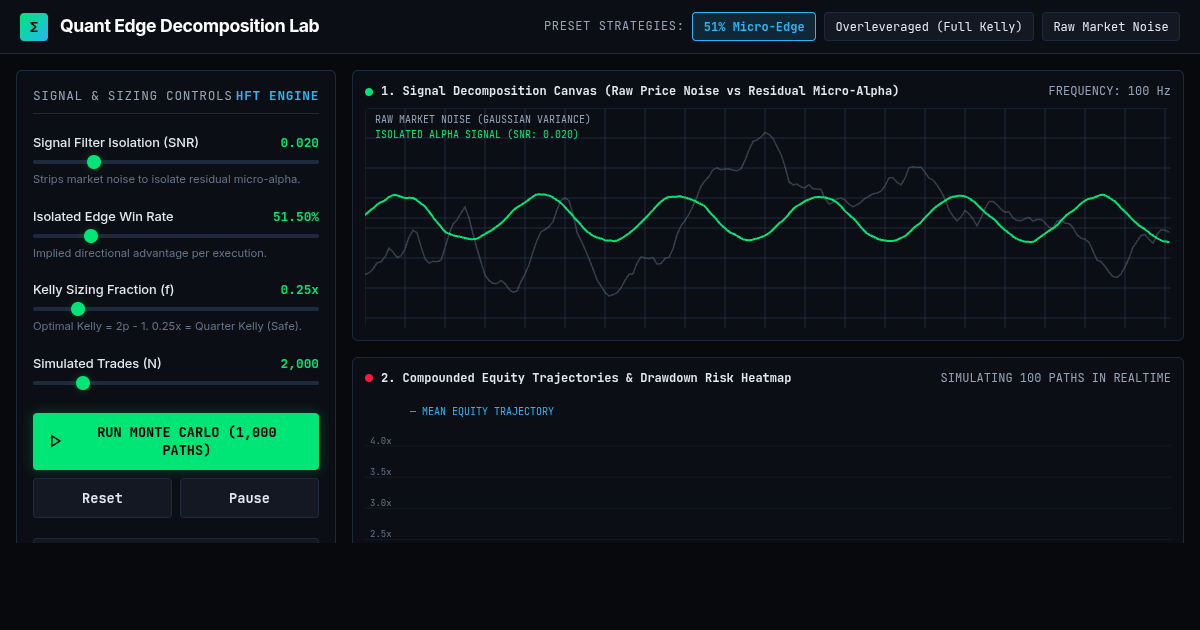Click the 0.25x Kelly fraction value
This screenshot has height=630, width=1200.
(299, 290)
